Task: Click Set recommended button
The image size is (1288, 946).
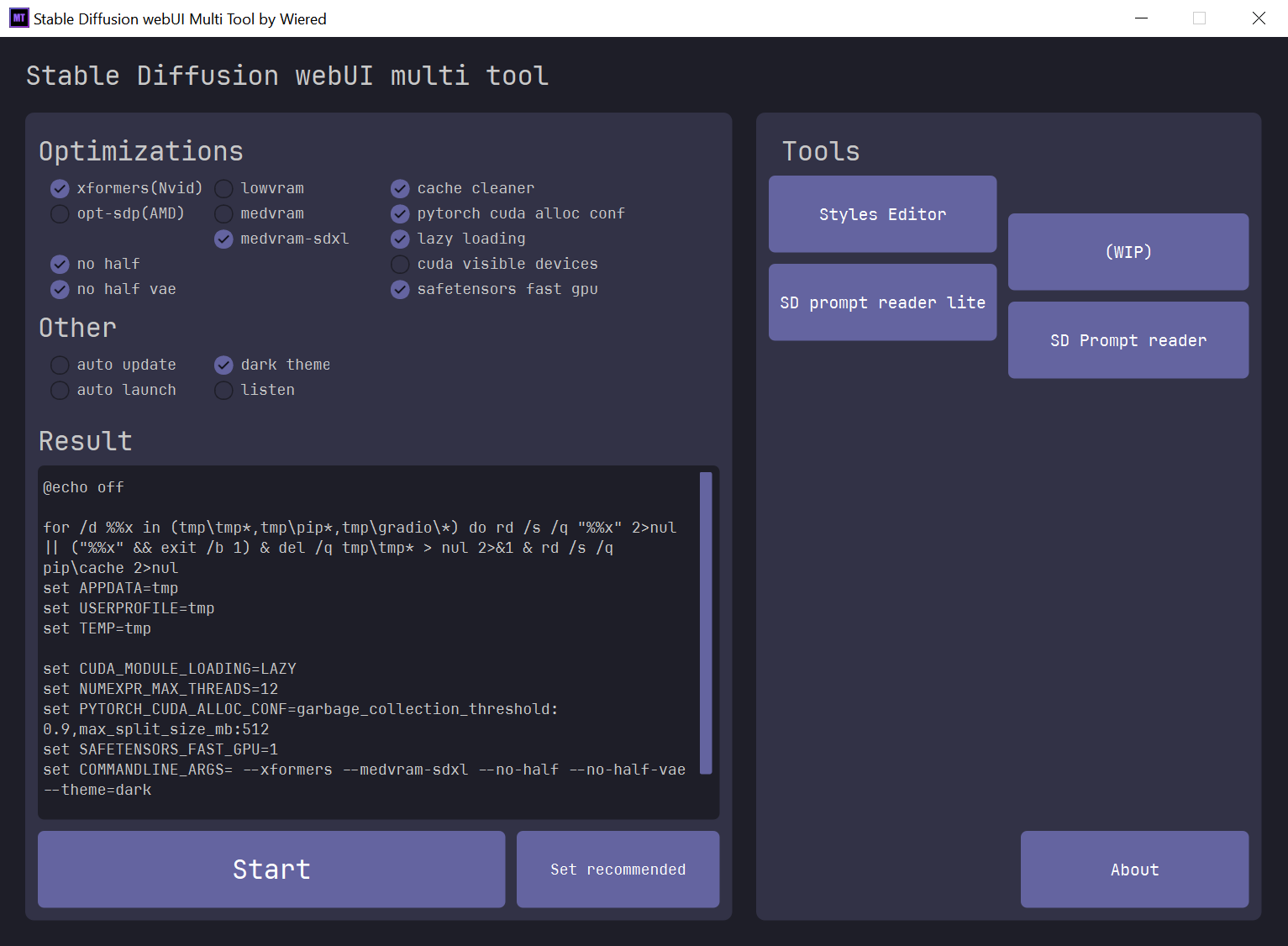Action: [618, 870]
